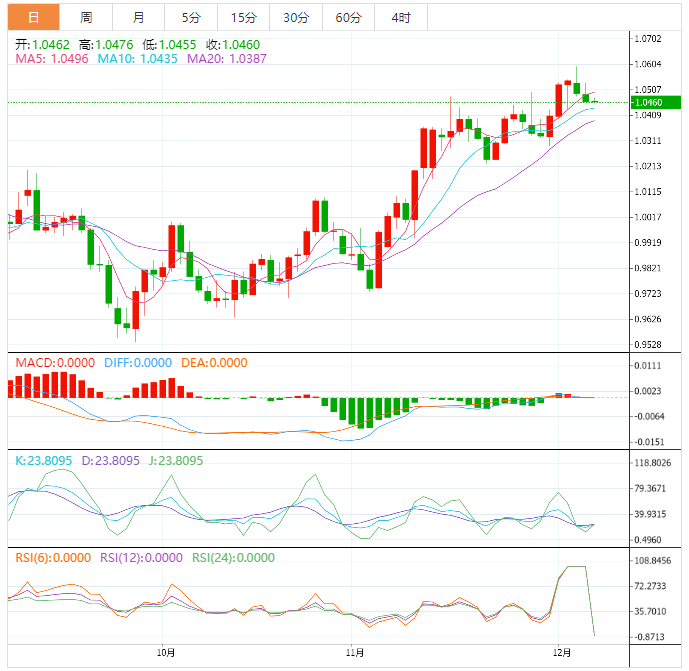The height and width of the screenshot is (671, 689).
Task: Click the RSI(6) indicator label
Action: point(51,558)
